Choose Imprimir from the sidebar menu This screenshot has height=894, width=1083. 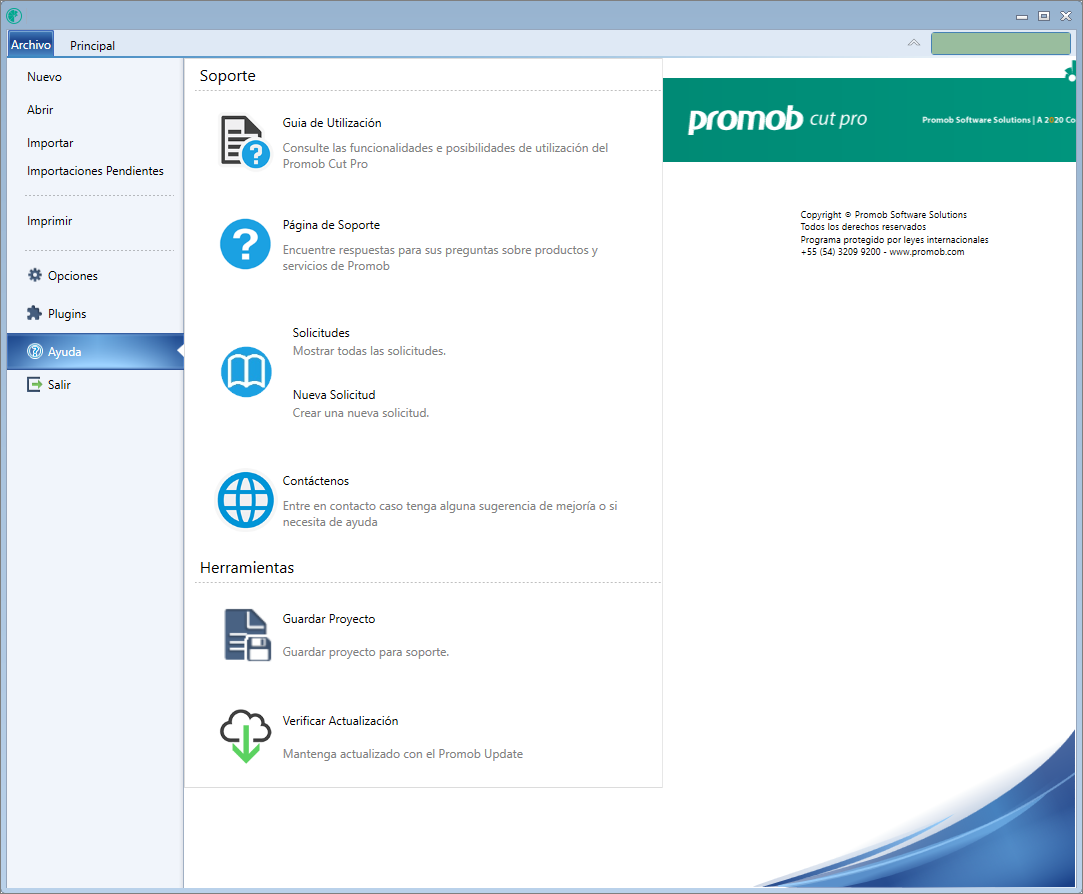tap(49, 221)
